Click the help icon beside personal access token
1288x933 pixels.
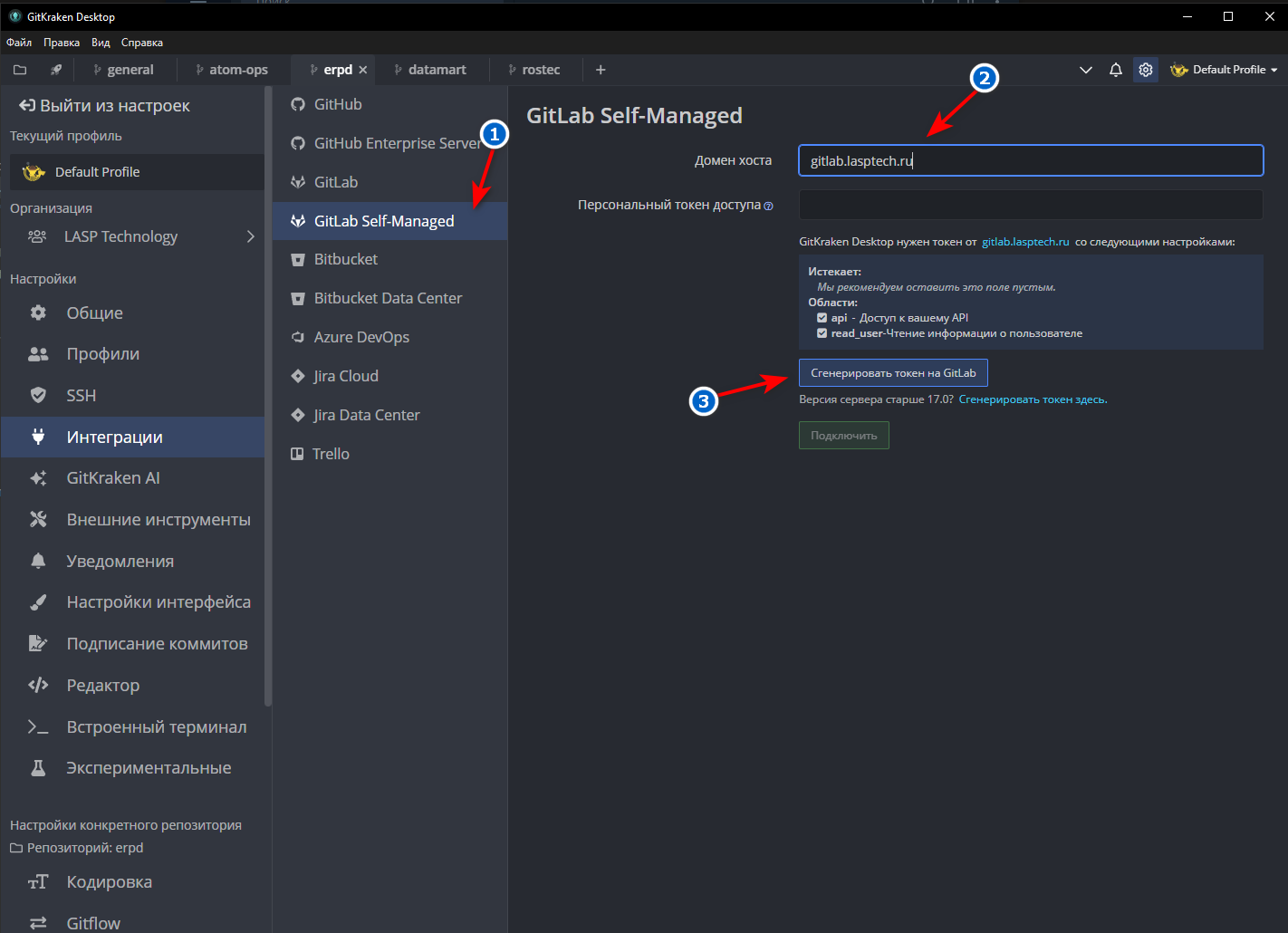[x=768, y=206]
